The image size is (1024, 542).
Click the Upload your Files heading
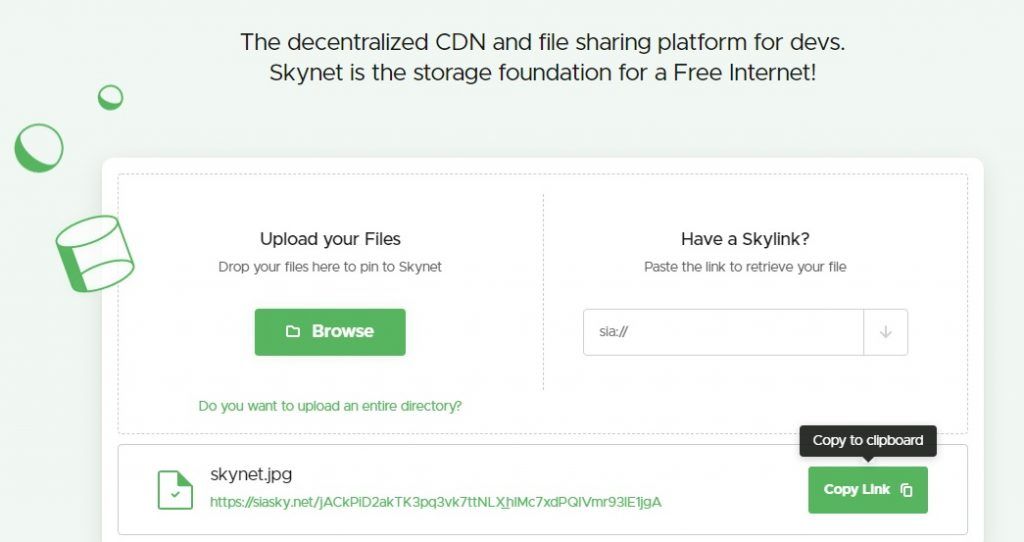coord(330,239)
